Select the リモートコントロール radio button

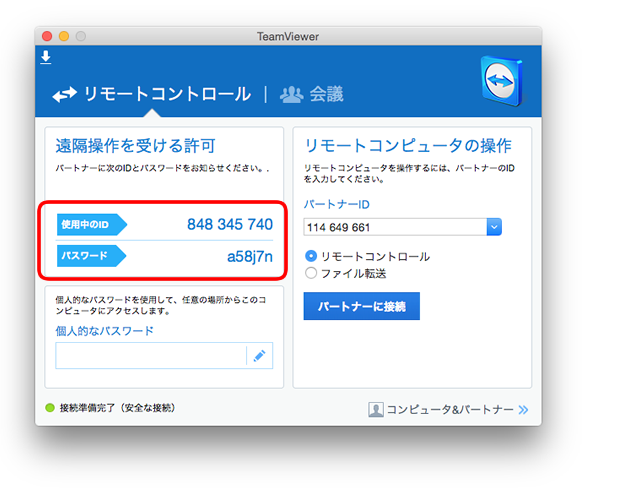click(x=311, y=256)
